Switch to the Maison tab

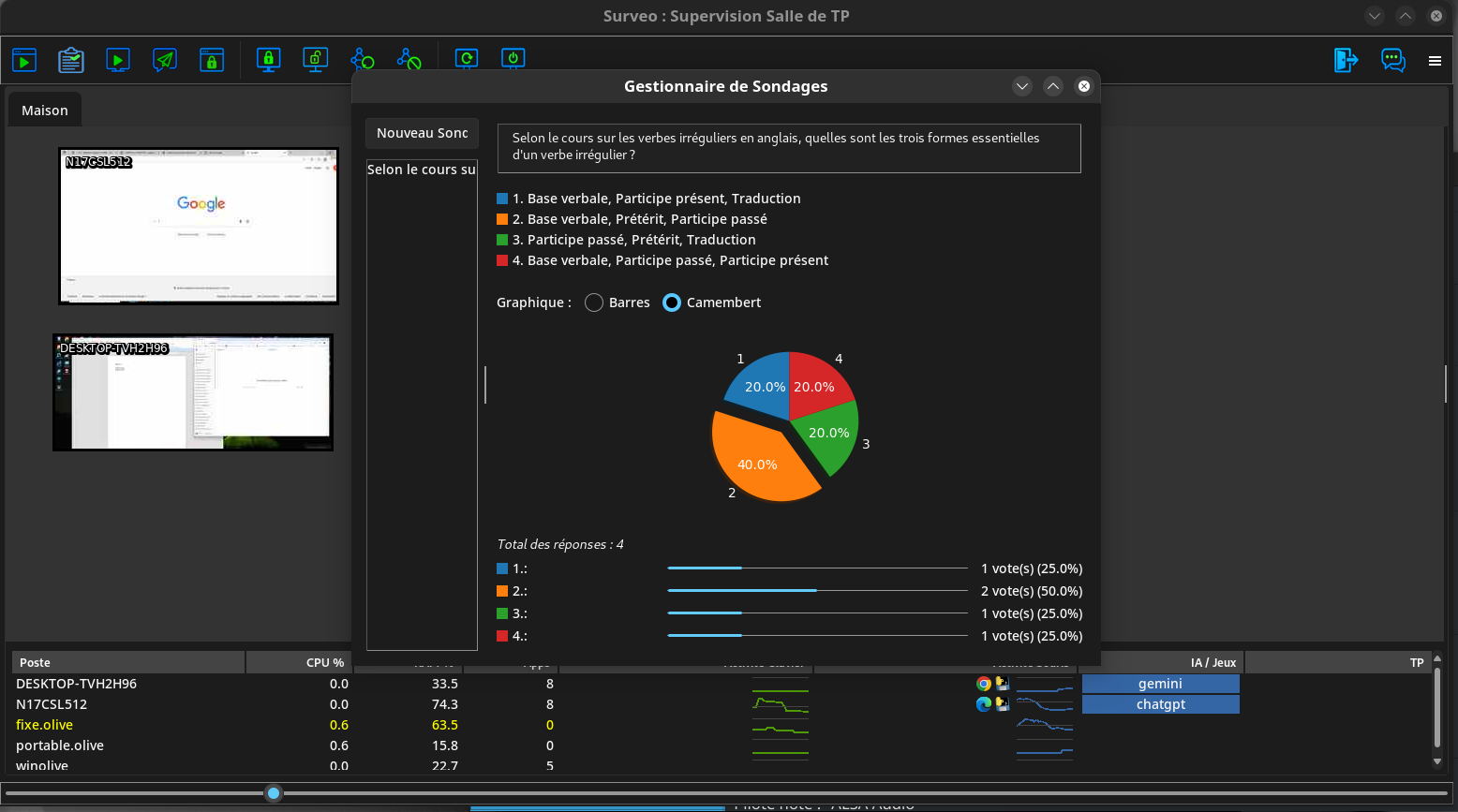(45, 111)
